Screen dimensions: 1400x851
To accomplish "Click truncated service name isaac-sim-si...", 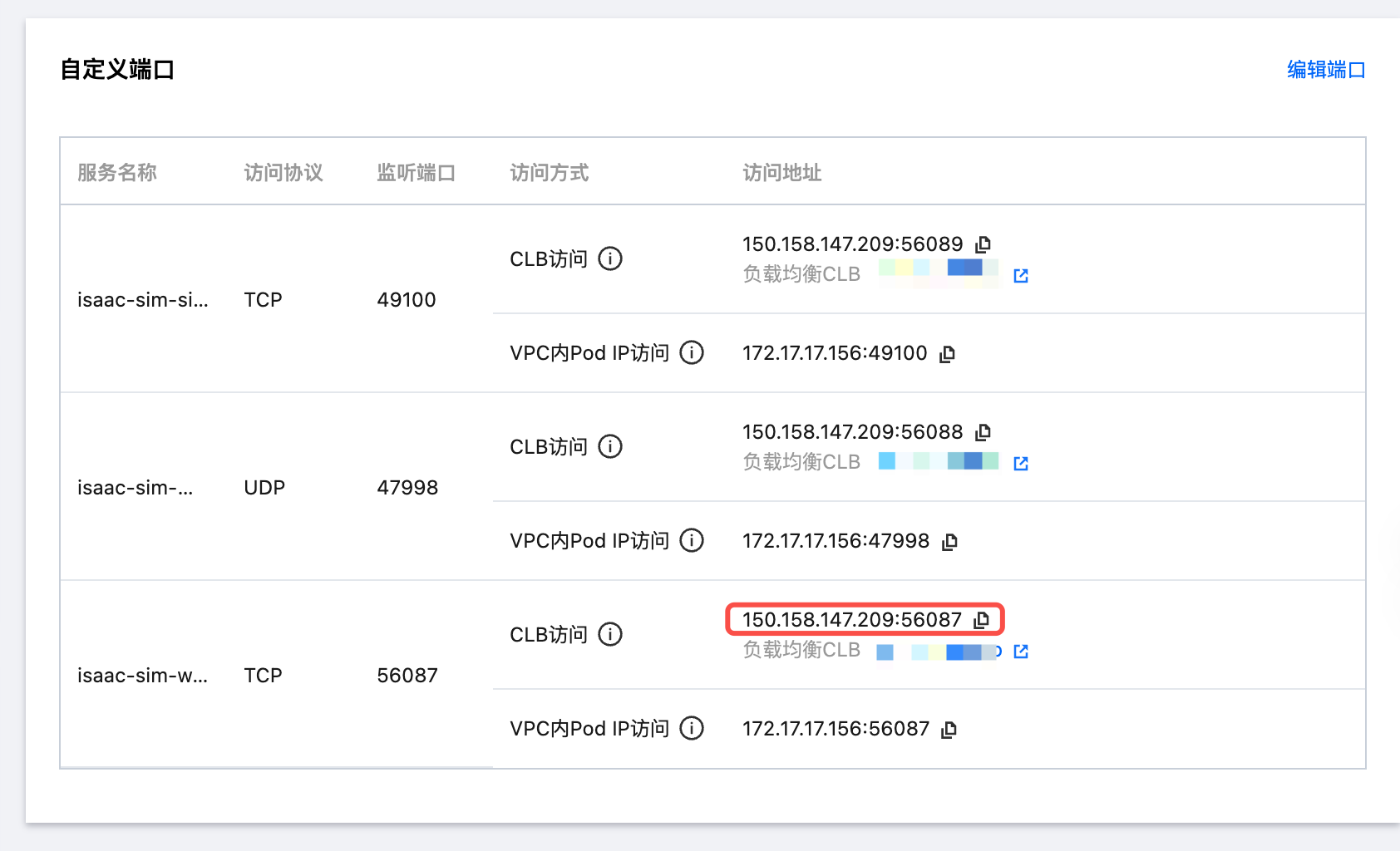I will (142, 300).
